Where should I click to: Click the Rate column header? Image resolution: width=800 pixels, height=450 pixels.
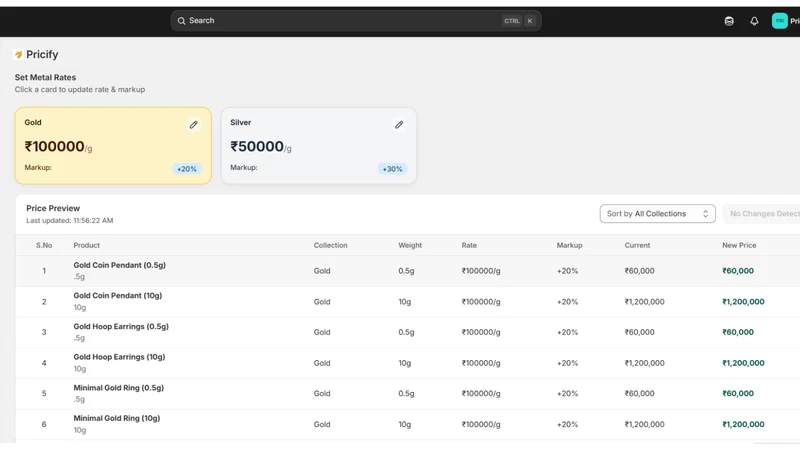pos(469,245)
